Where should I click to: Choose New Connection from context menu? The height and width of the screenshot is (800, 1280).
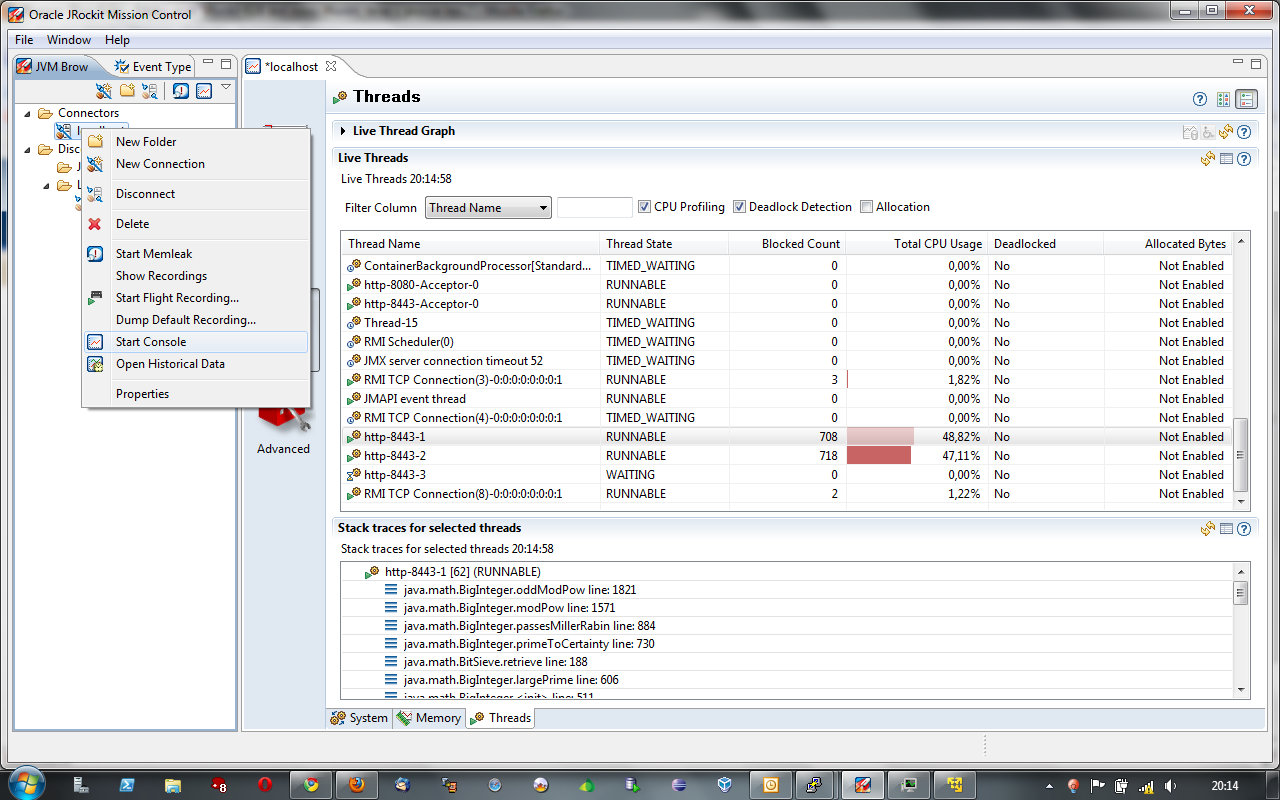point(196,164)
